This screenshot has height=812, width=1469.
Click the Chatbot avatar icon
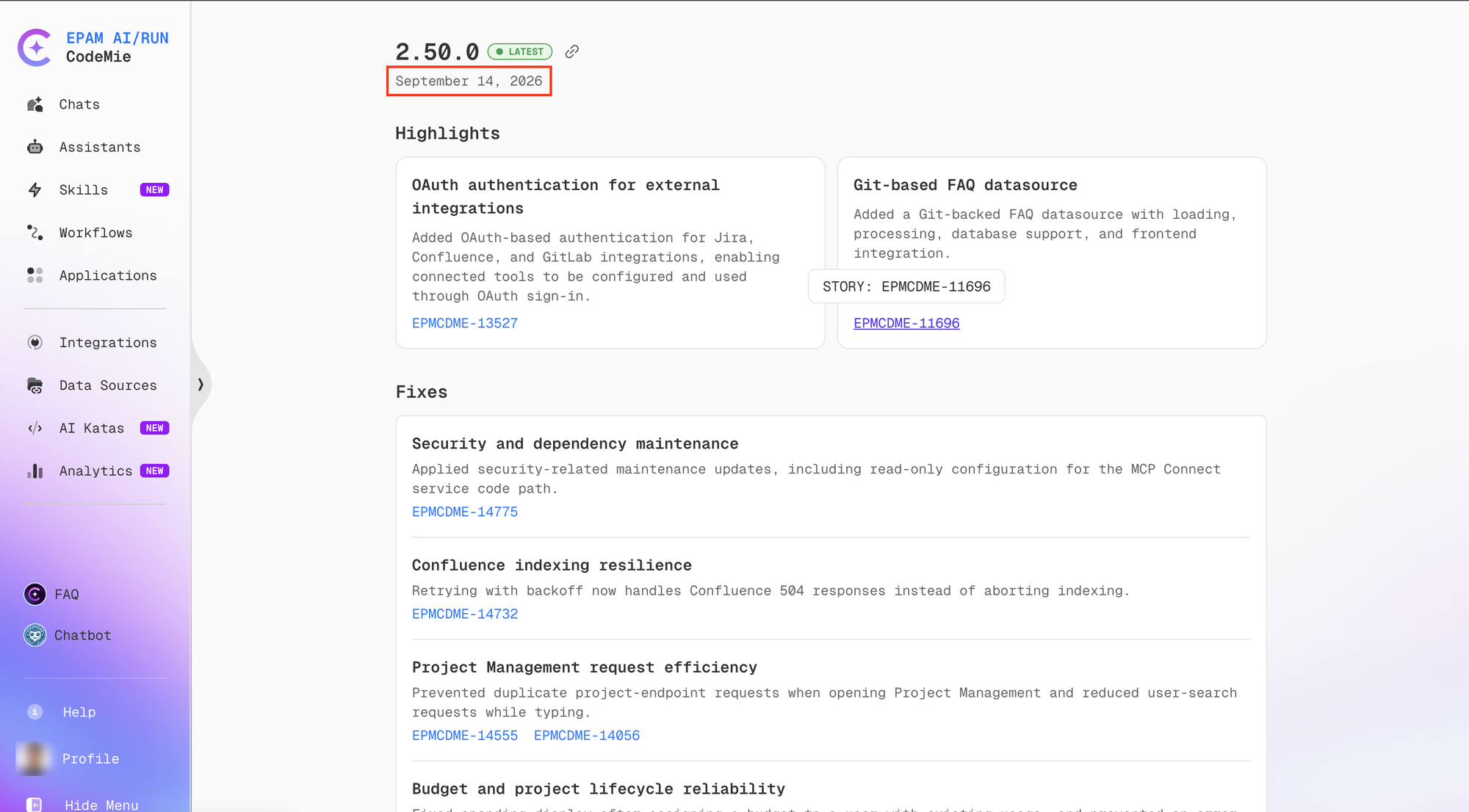(35, 635)
